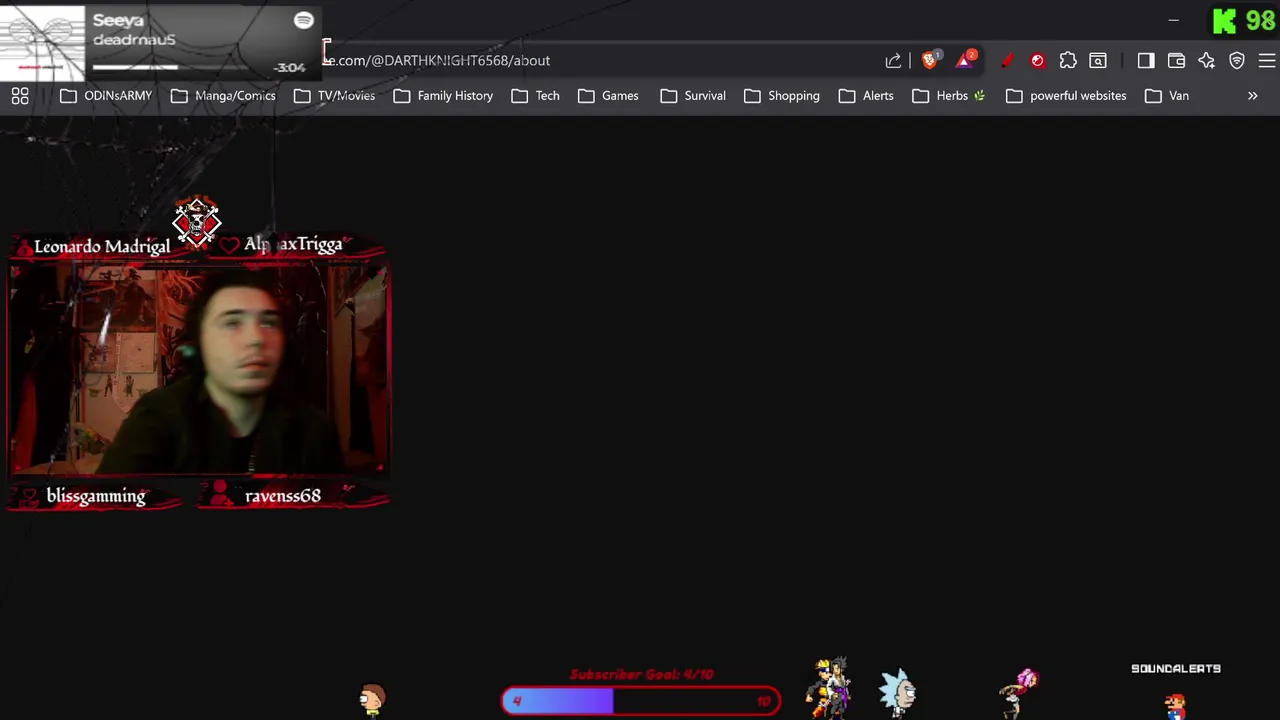This screenshot has width=1280, height=720.
Task: Open the Manga/Comics bookmark folder
Action: [x=223, y=96]
